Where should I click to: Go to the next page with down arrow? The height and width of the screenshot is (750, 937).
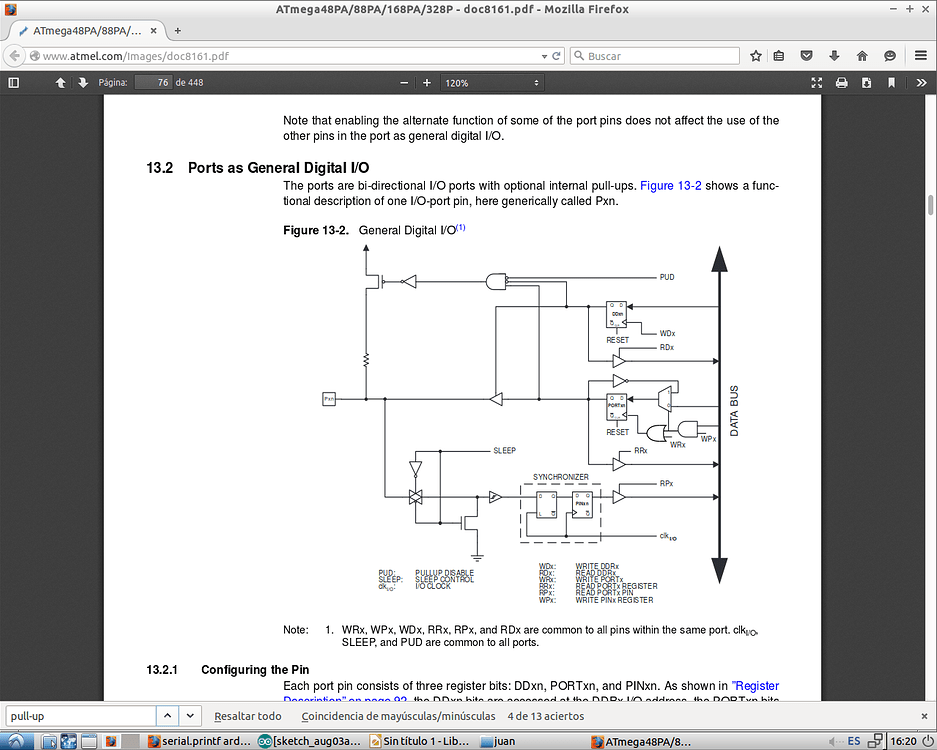81,83
